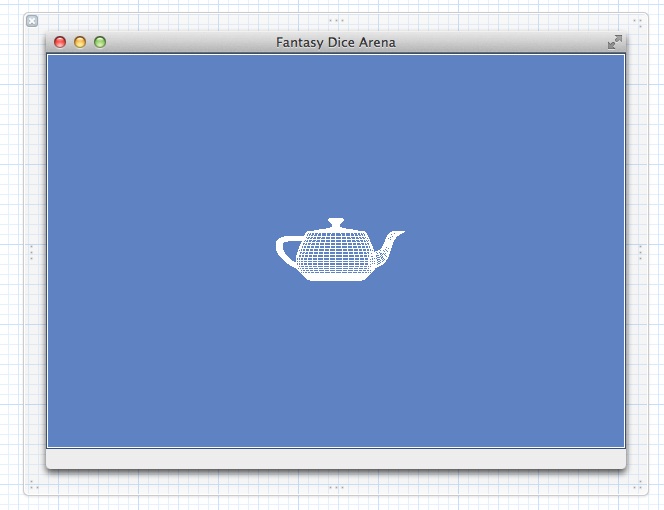
Task: Click the yellow minimize window button
Action: [x=80, y=42]
